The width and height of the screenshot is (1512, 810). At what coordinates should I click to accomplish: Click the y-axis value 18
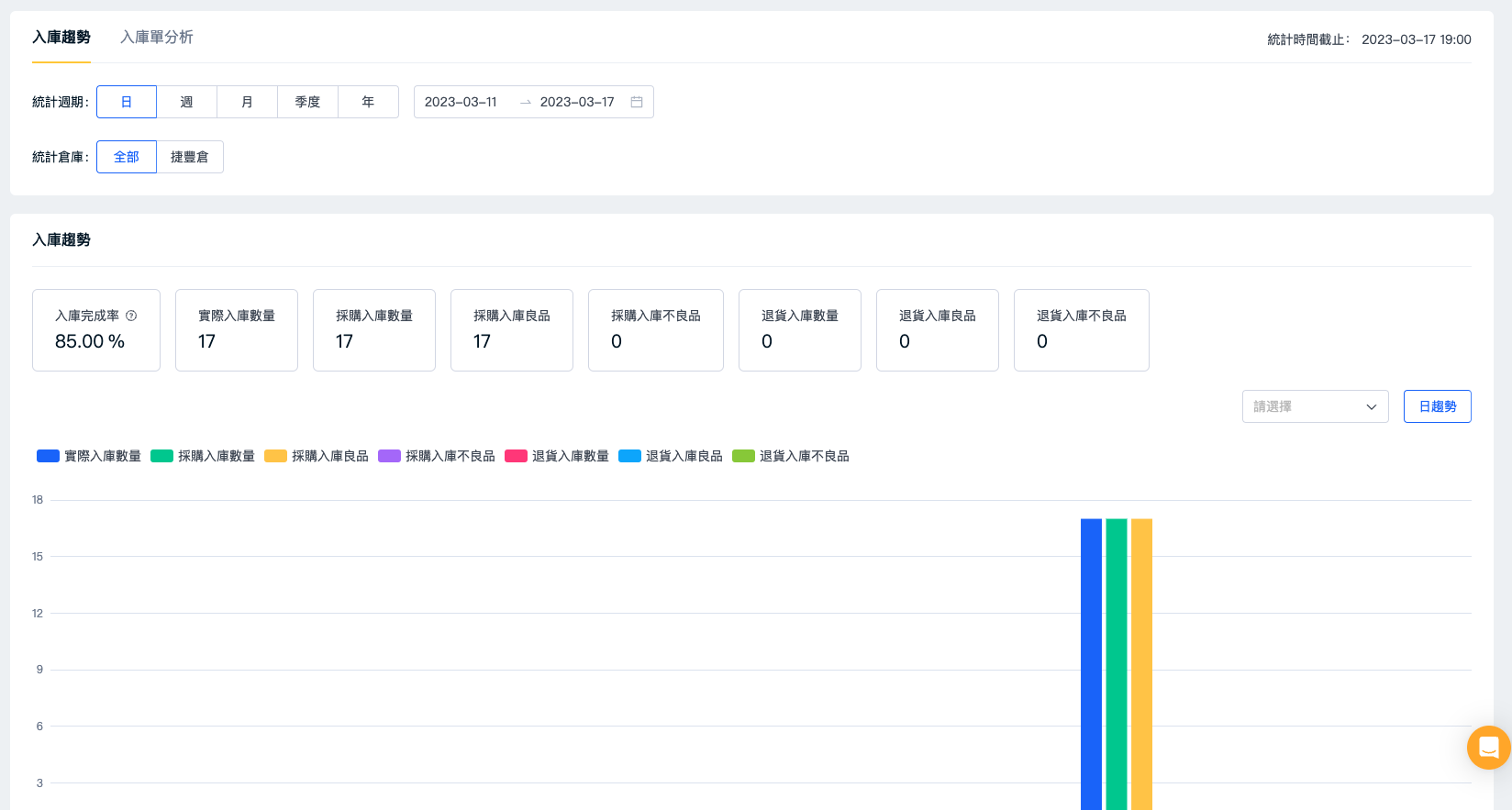pyautogui.click(x=38, y=500)
